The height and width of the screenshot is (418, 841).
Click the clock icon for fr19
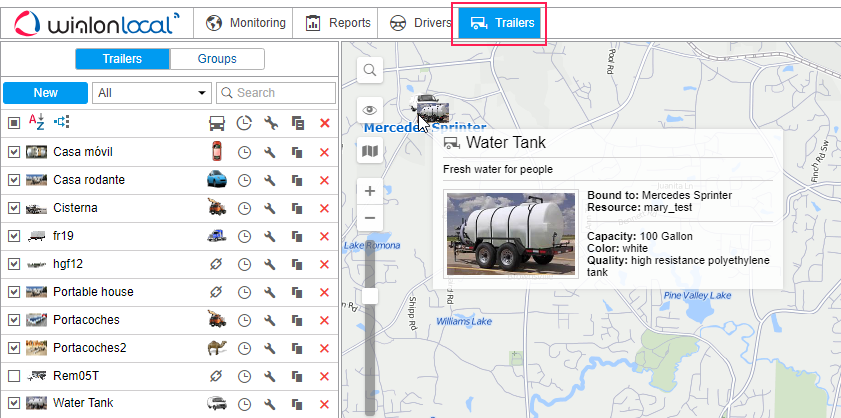pyautogui.click(x=244, y=237)
